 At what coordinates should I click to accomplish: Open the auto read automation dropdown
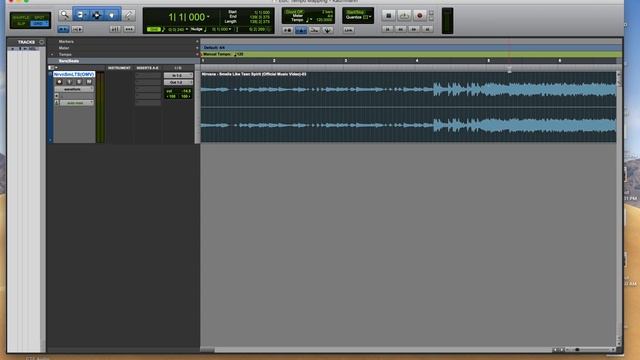(x=77, y=103)
